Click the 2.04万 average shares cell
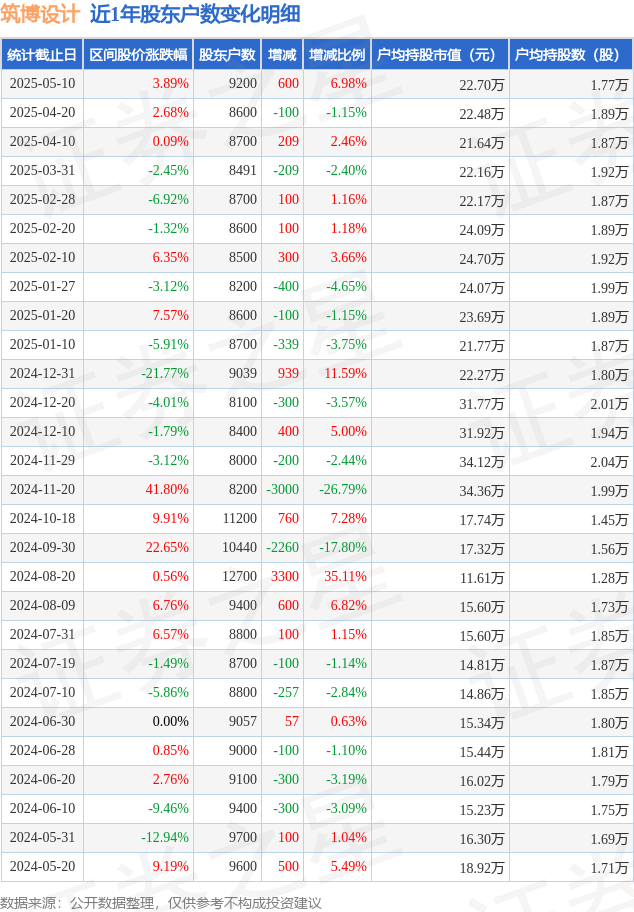The height and width of the screenshot is (912, 634). click(610, 462)
